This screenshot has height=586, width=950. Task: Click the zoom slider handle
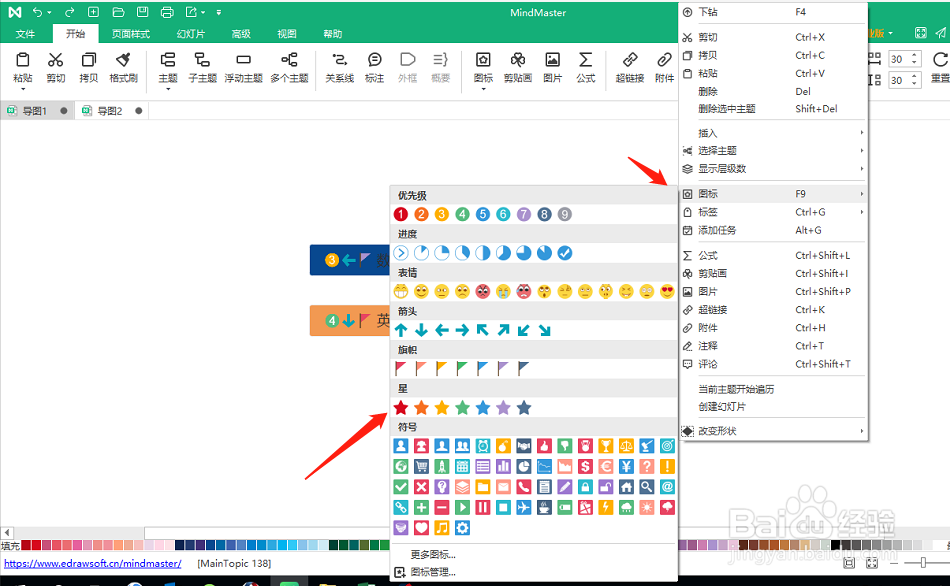pyautogui.click(x=923, y=563)
